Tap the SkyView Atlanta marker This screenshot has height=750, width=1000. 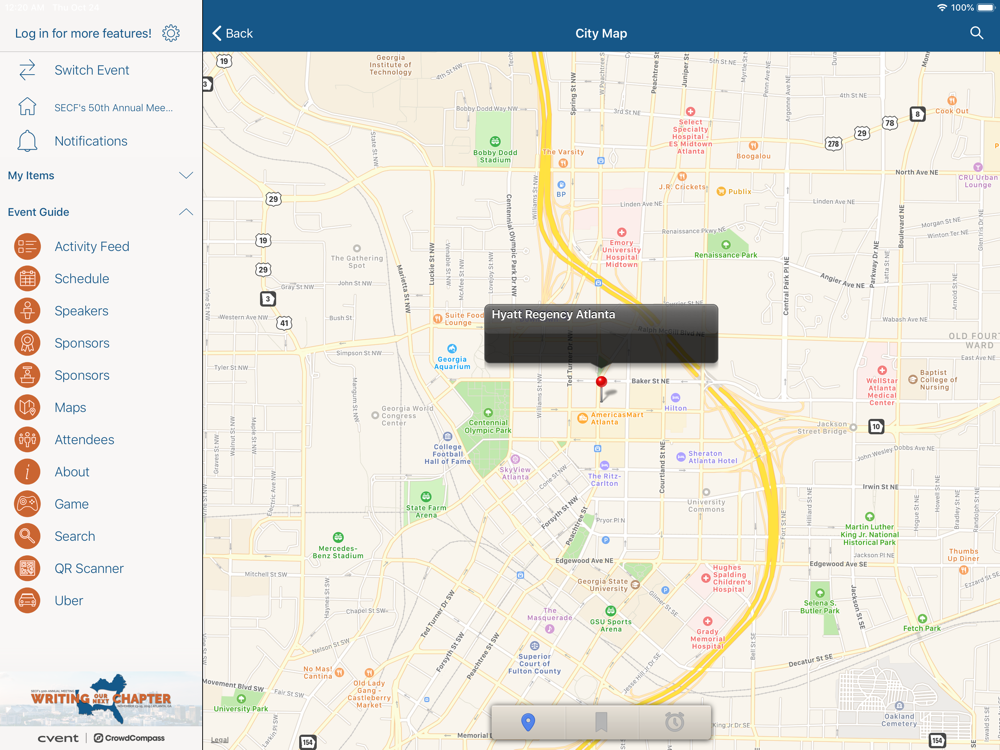tap(515, 459)
